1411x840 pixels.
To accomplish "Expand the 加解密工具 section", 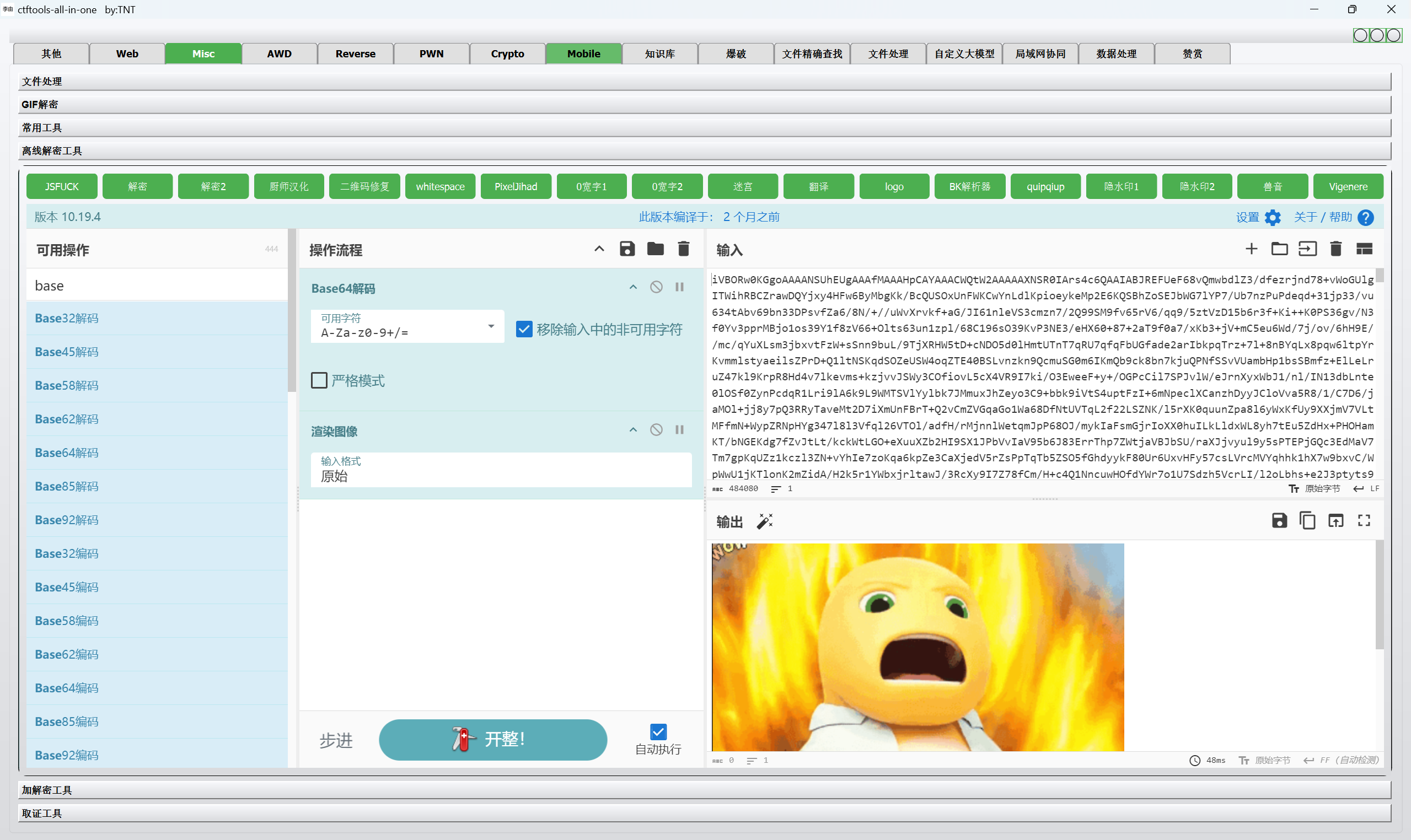I will pyautogui.click(x=704, y=790).
